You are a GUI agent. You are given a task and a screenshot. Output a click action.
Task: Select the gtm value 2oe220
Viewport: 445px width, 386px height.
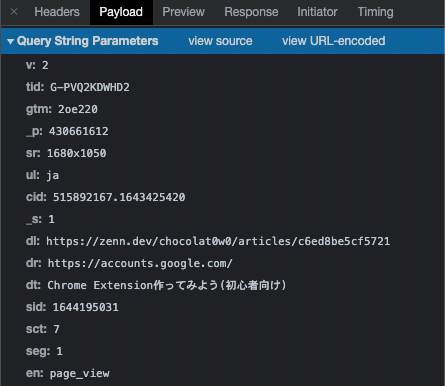coord(78,109)
